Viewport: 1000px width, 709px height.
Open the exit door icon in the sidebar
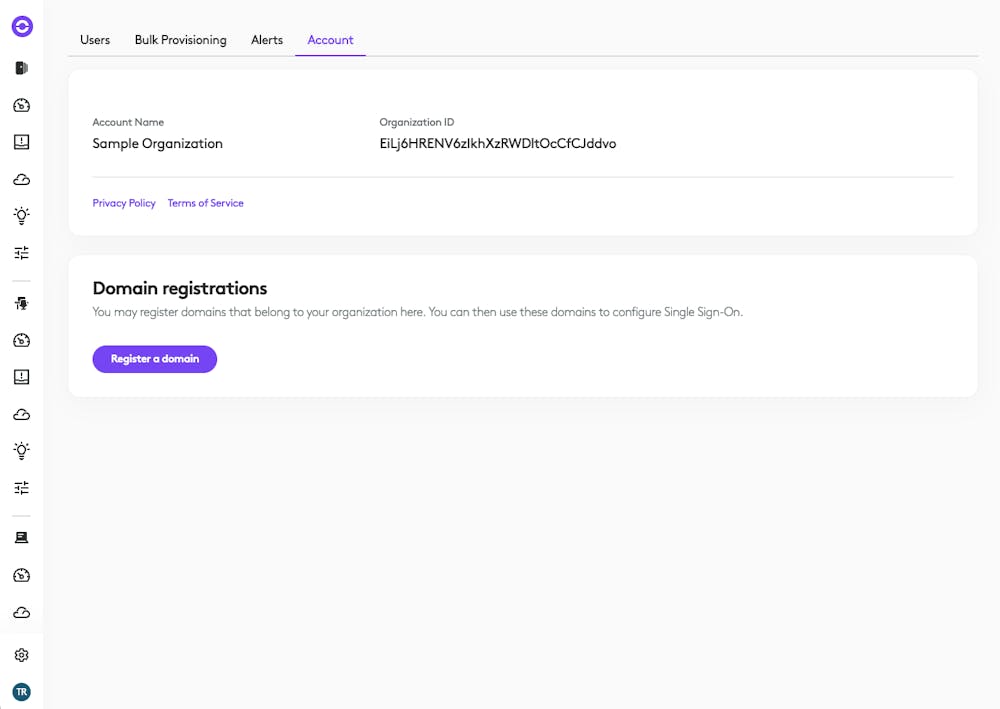(x=21, y=68)
